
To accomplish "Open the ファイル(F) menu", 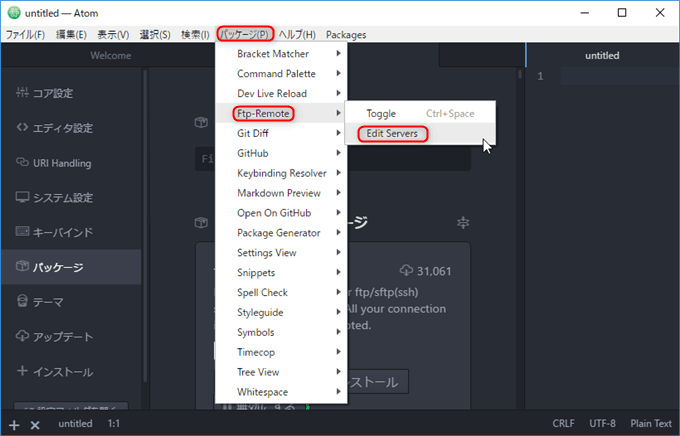I will 25,34.
